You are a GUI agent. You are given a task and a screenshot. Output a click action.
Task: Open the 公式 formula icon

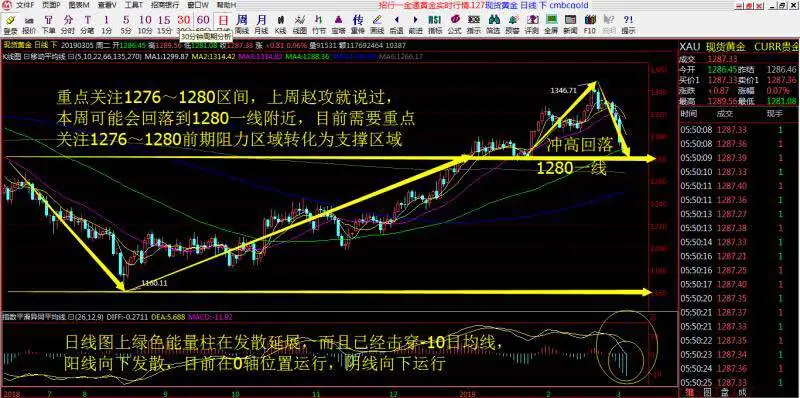[x=454, y=23]
